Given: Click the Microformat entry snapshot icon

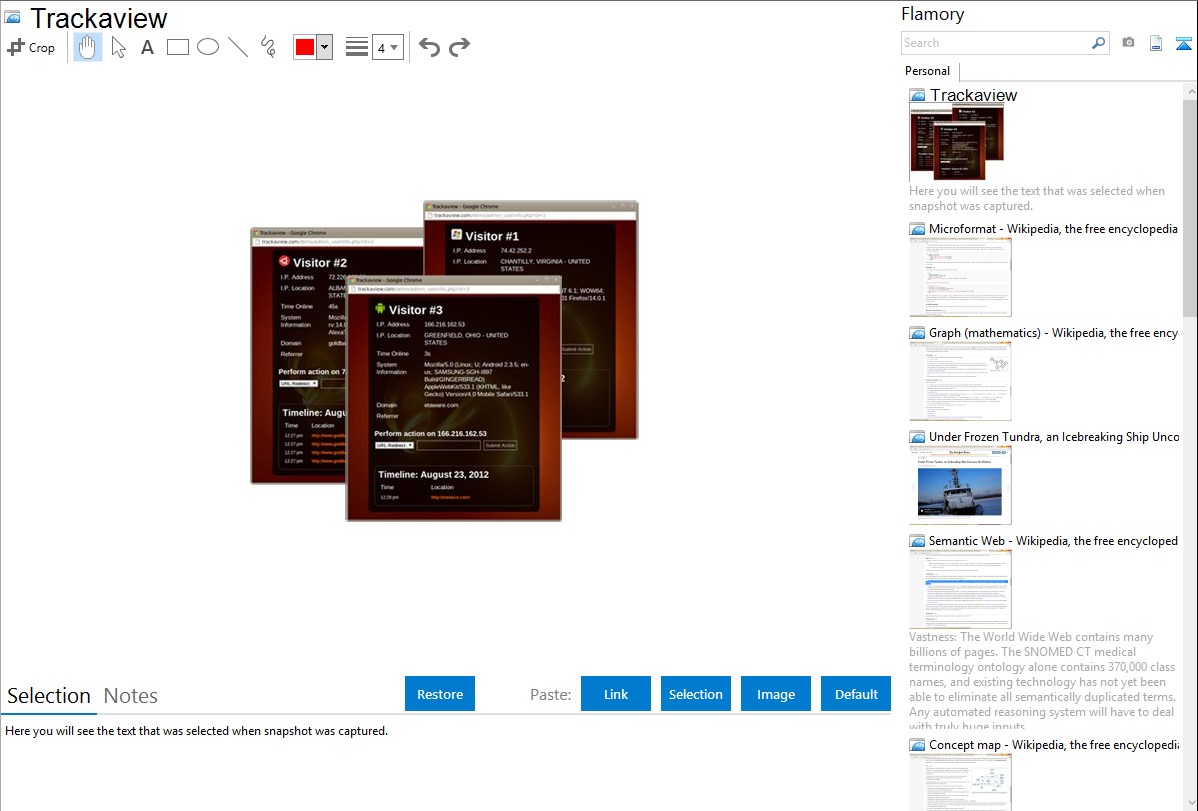Looking at the screenshot, I should (917, 229).
